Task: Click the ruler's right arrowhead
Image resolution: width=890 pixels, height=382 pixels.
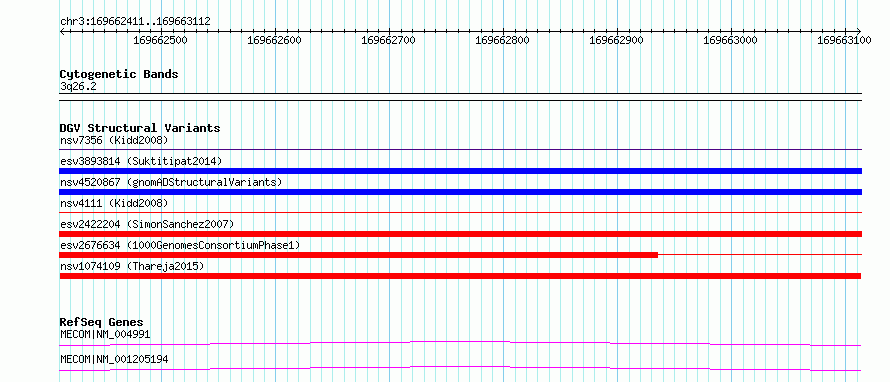Action: (859, 31)
